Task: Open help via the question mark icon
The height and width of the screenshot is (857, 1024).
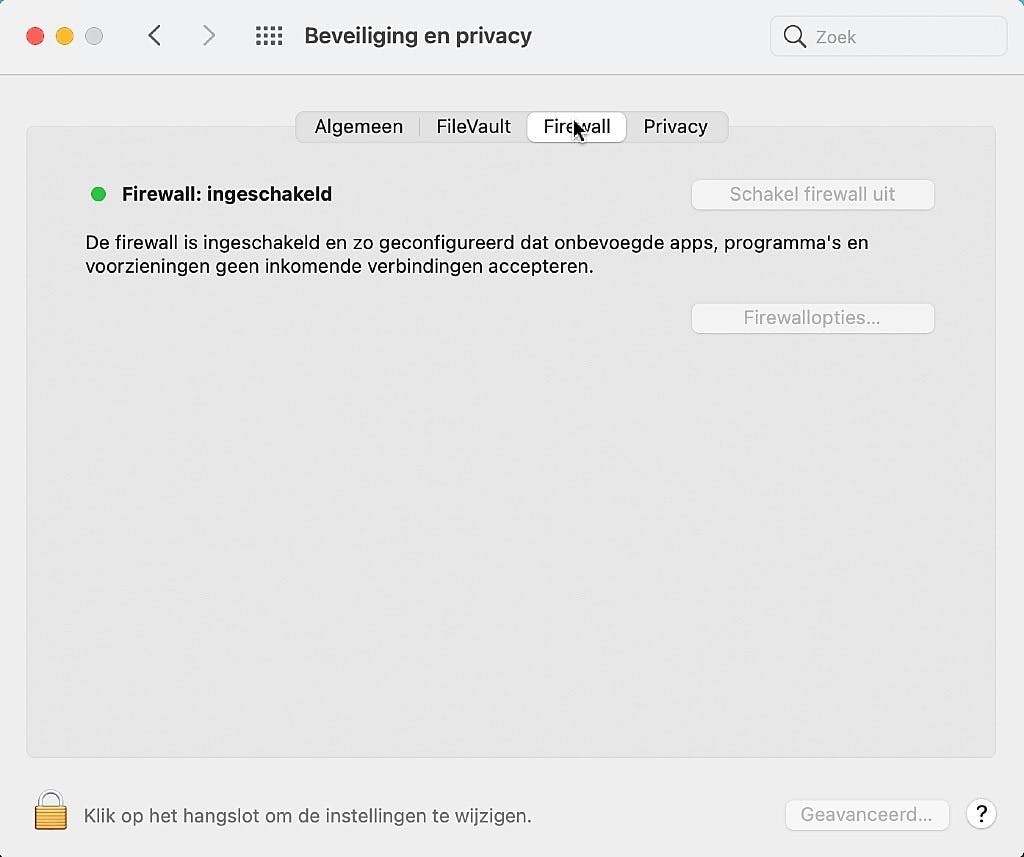Action: pyautogui.click(x=981, y=814)
